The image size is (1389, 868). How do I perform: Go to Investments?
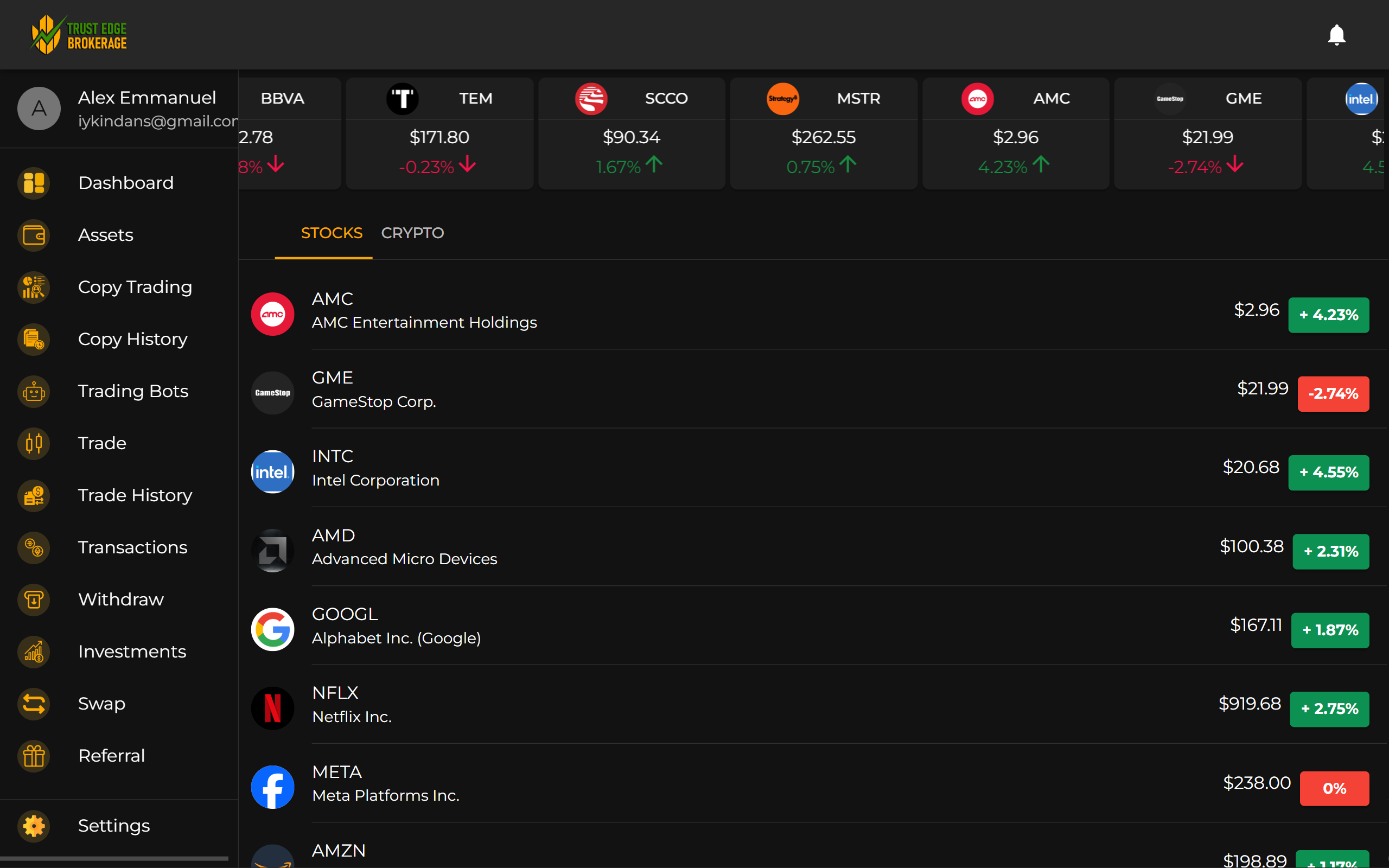pos(119,652)
